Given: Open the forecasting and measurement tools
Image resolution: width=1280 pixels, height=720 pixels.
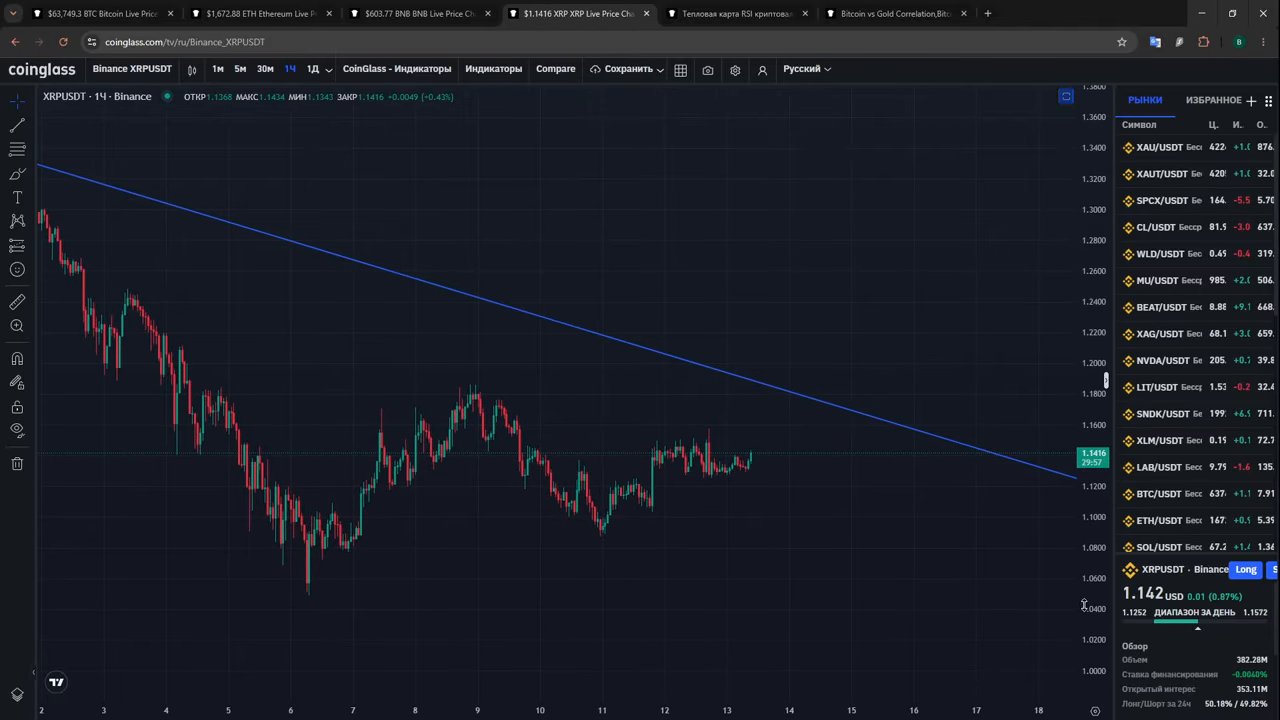Looking at the screenshot, I should [x=17, y=245].
